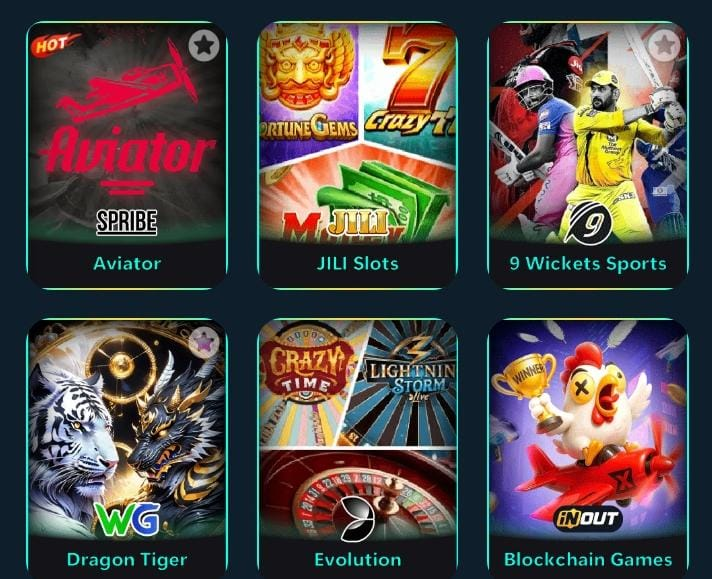The image size is (712, 579).
Task: Select the Fortune Gems thumbnail
Action: [x=310, y=86]
